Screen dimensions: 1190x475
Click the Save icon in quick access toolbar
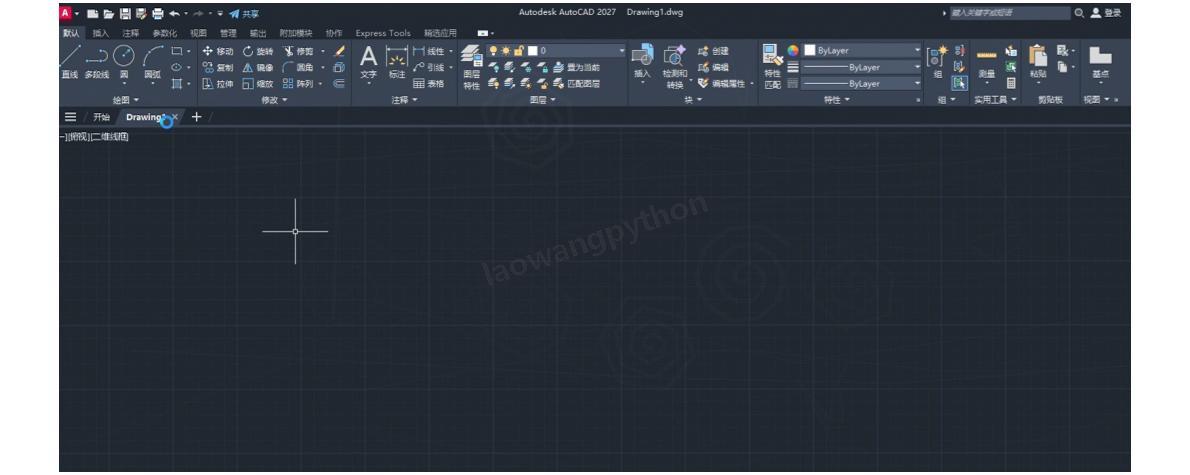point(124,14)
